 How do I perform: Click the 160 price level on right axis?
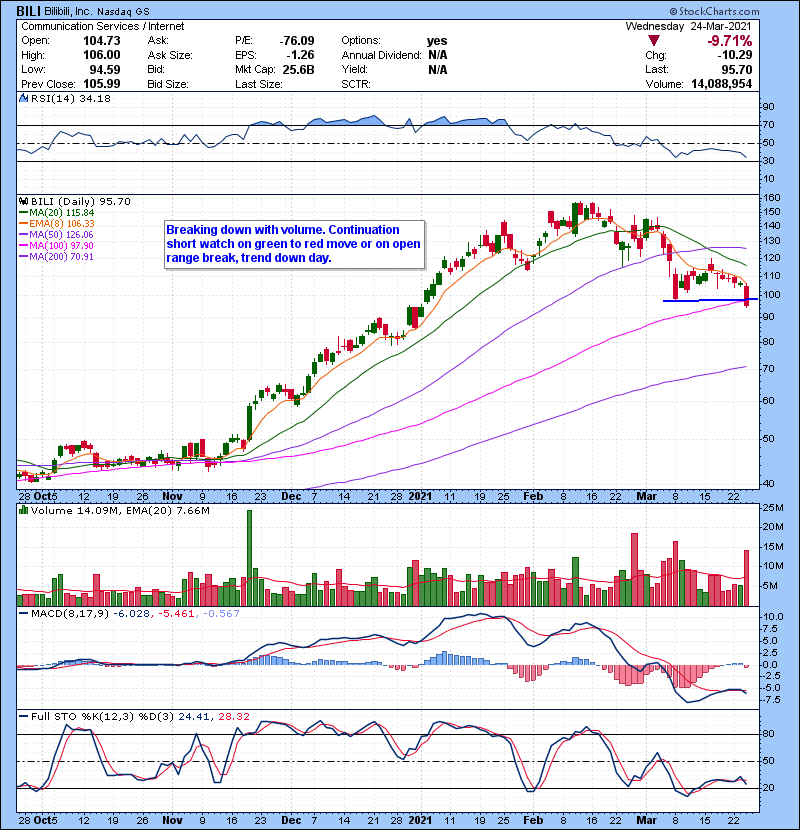point(771,198)
